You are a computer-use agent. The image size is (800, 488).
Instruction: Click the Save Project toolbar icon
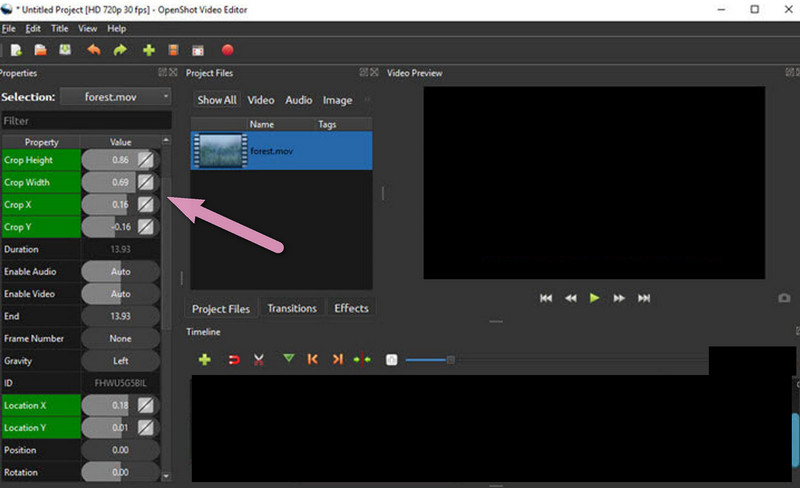tap(65, 50)
